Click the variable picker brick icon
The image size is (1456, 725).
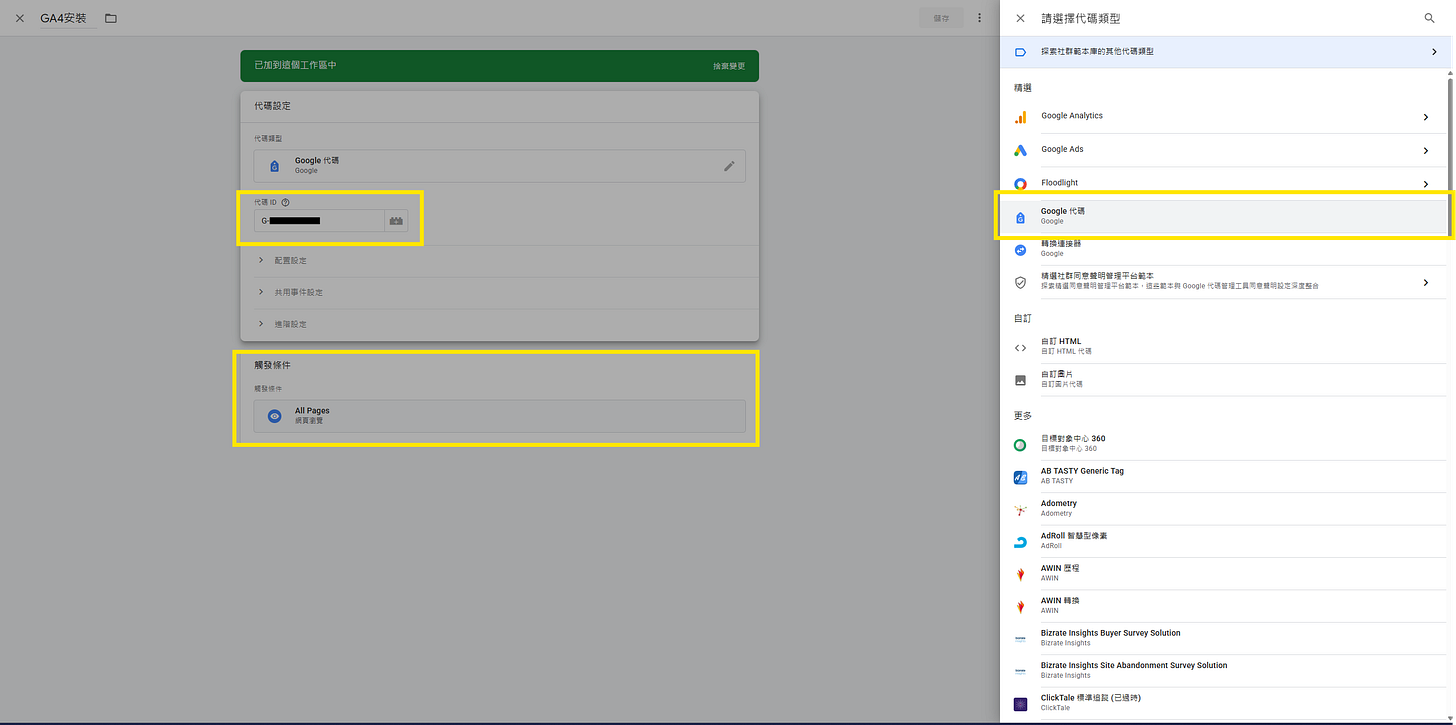(397, 220)
